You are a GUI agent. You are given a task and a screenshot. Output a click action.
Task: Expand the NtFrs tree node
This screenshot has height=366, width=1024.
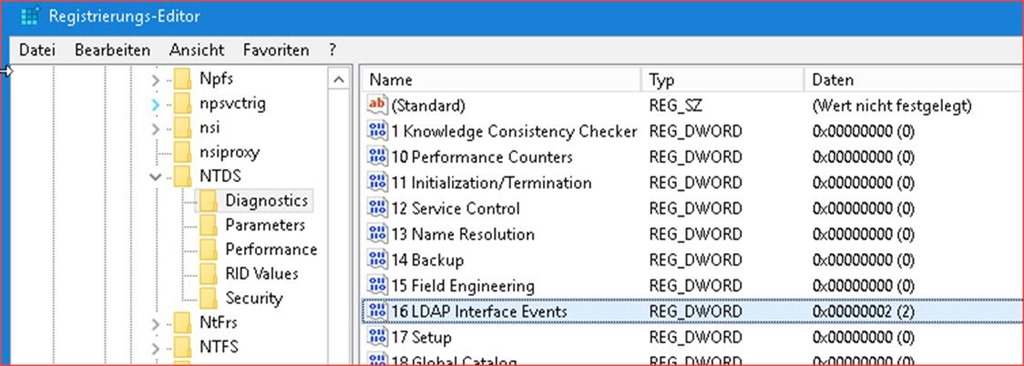click(x=155, y=323)
